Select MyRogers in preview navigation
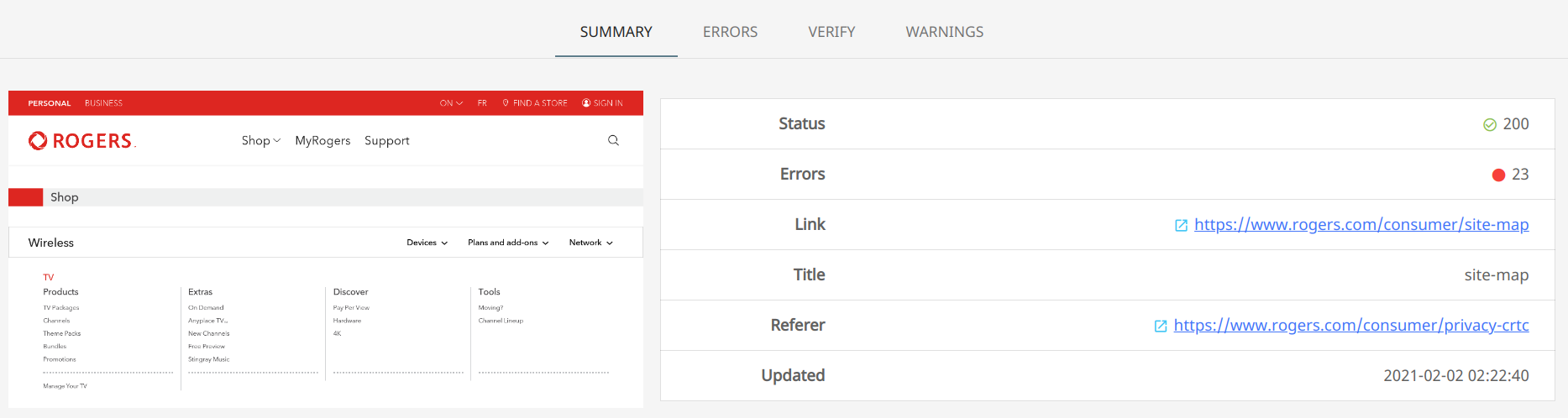This screenshot has width=1568, height=418. click(323, 140)
